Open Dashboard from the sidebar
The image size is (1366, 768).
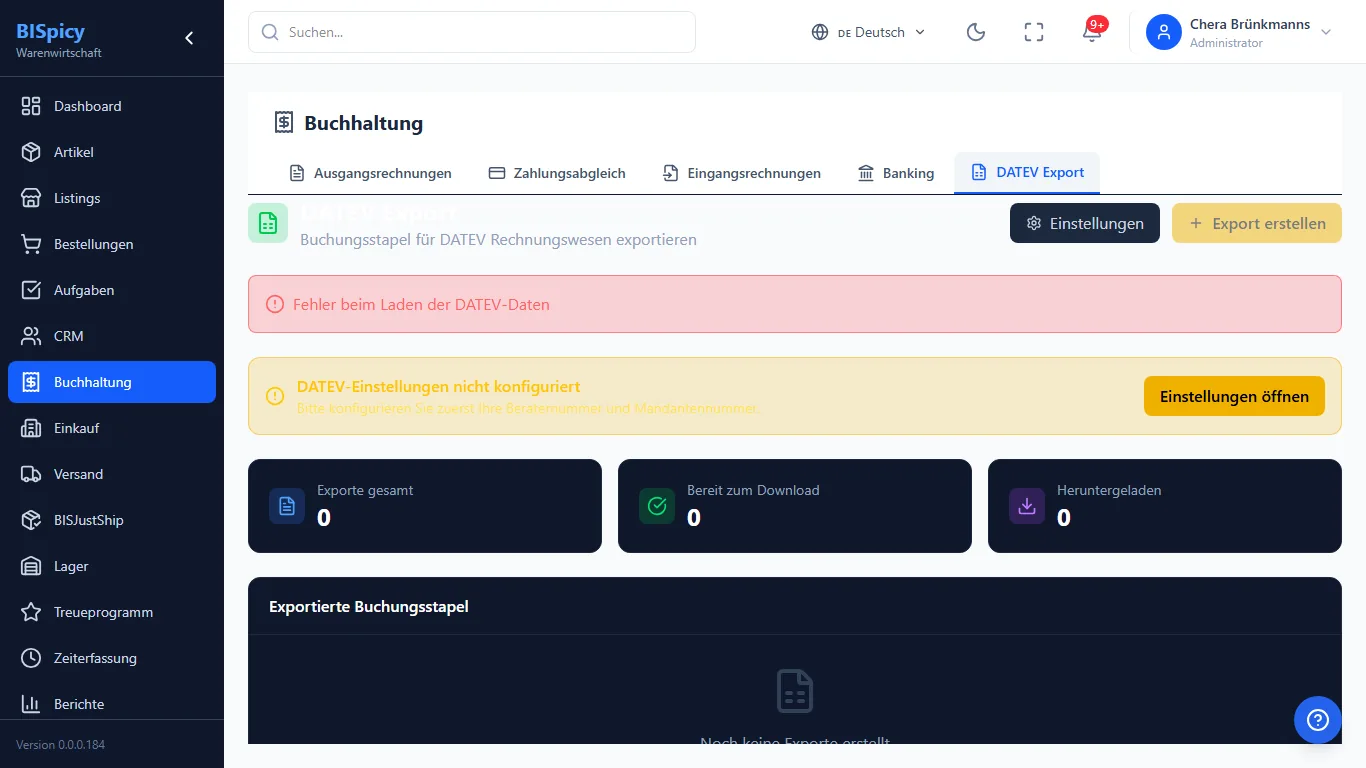tap(112, 106)
